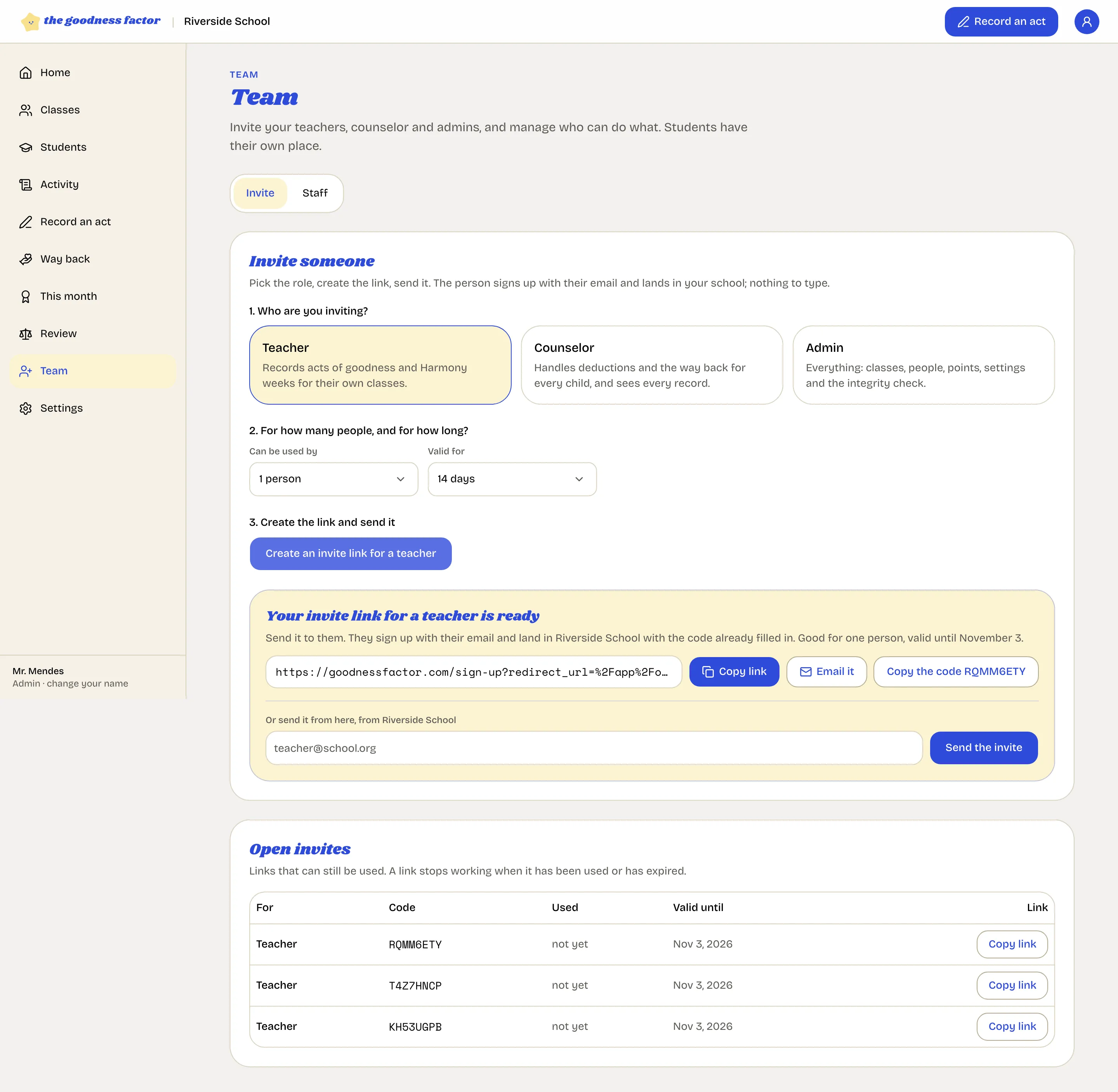Click the Review scales icon
The width and height of the screenshot is (1118, 1092).
pos(25,334)
